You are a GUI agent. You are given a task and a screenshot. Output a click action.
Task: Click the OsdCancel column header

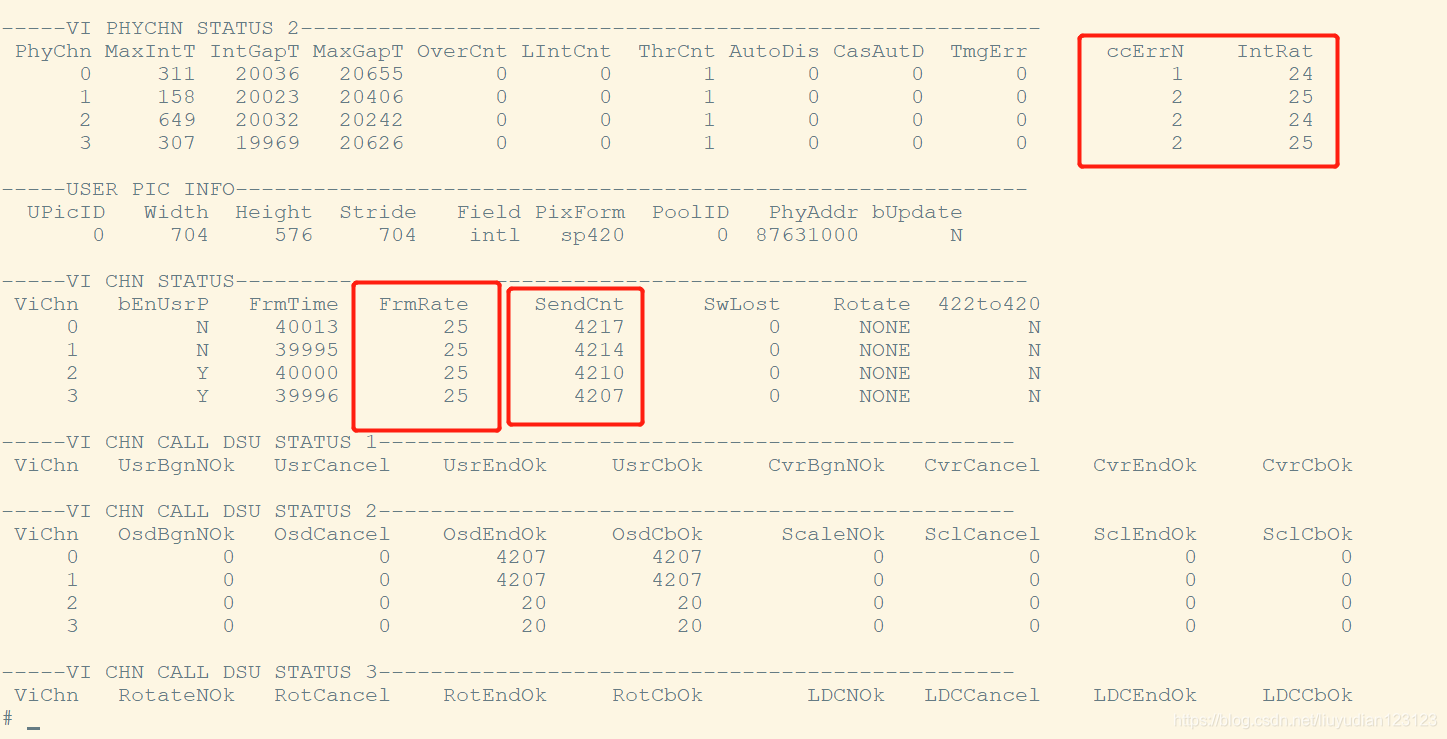pos(332,534)
